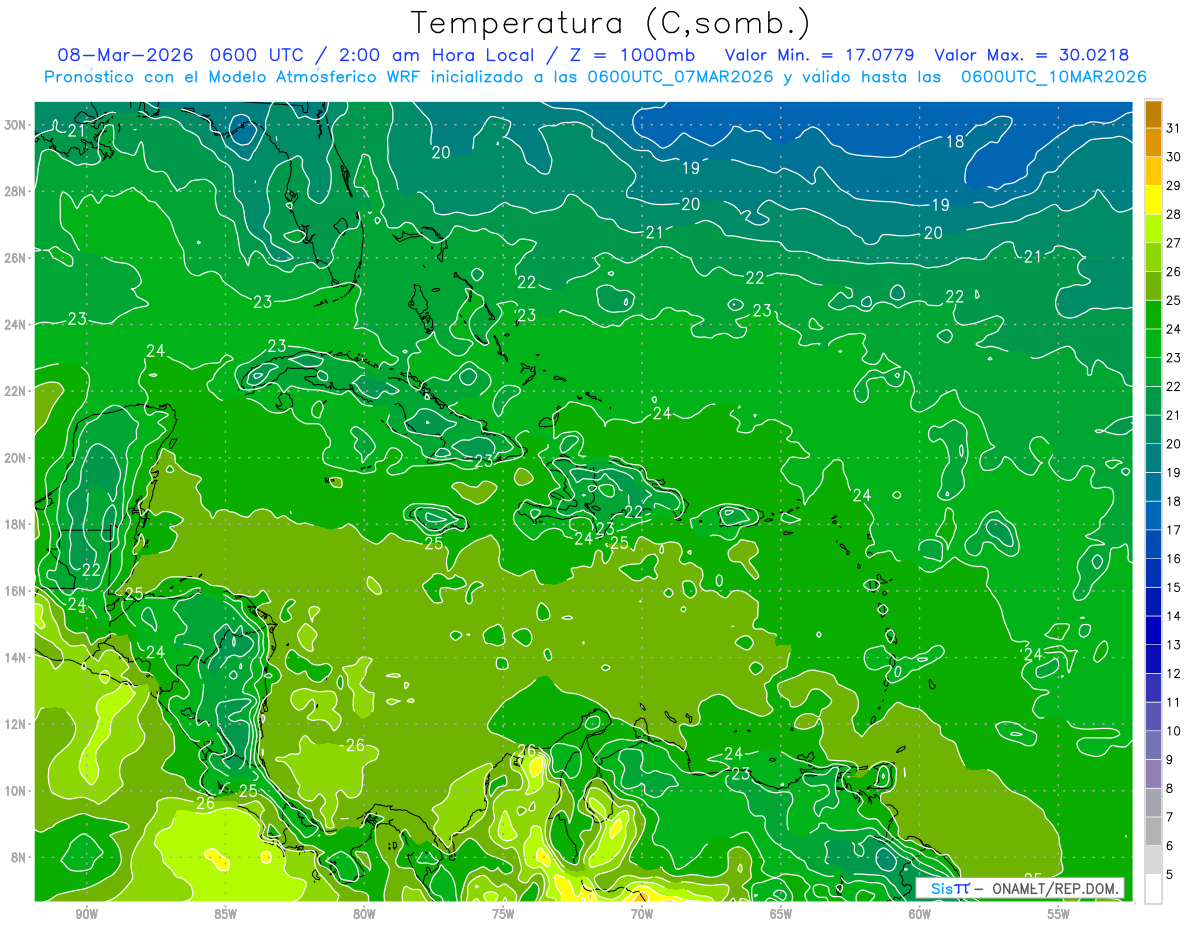The width and height of the screenshot is (1200, 927).
Task: Click the initialization time '0600UTC_07MAR2026'
Action: [x=680, y=77]
